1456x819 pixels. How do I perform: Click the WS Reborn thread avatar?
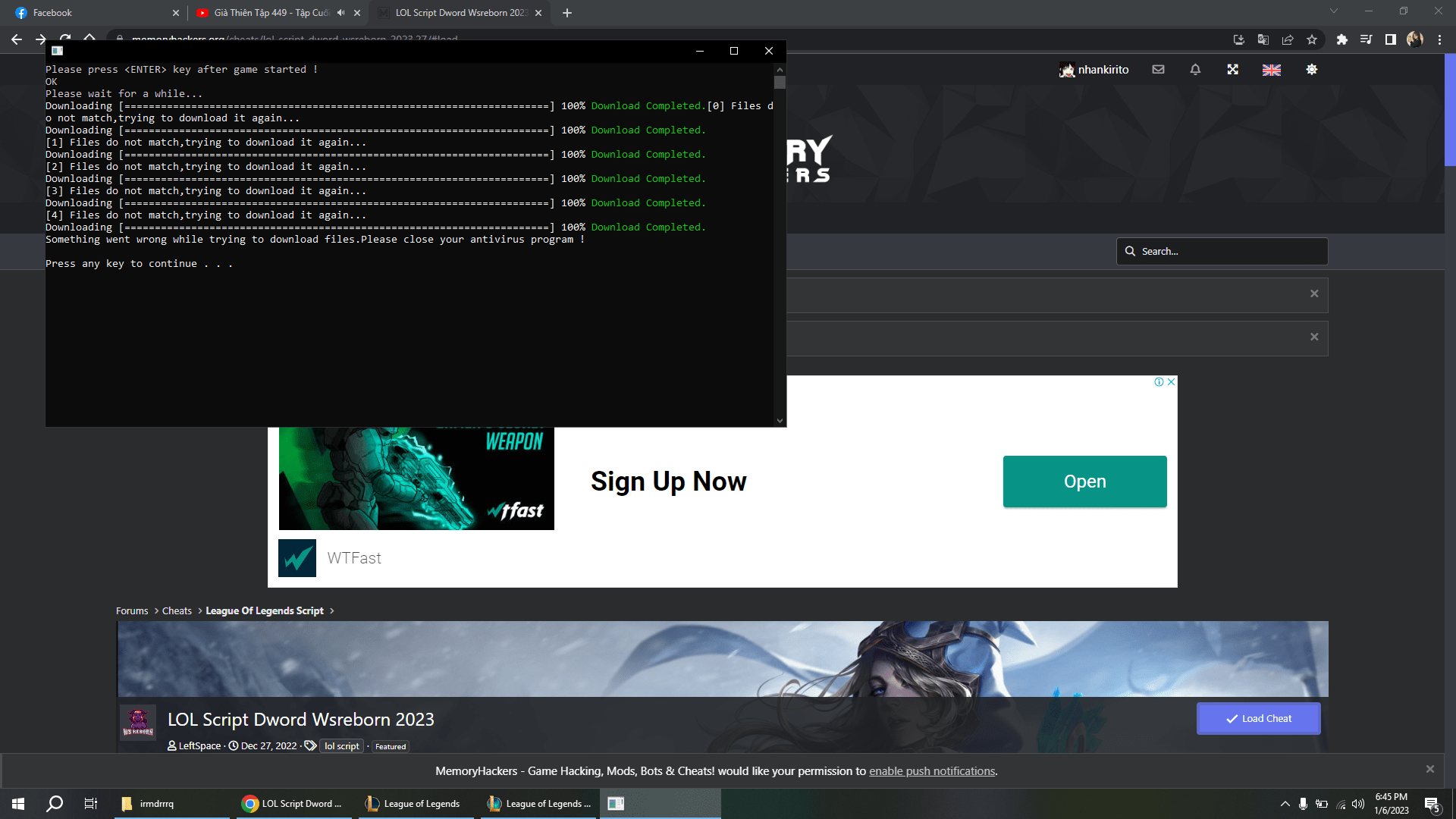(x=138, y=723)
